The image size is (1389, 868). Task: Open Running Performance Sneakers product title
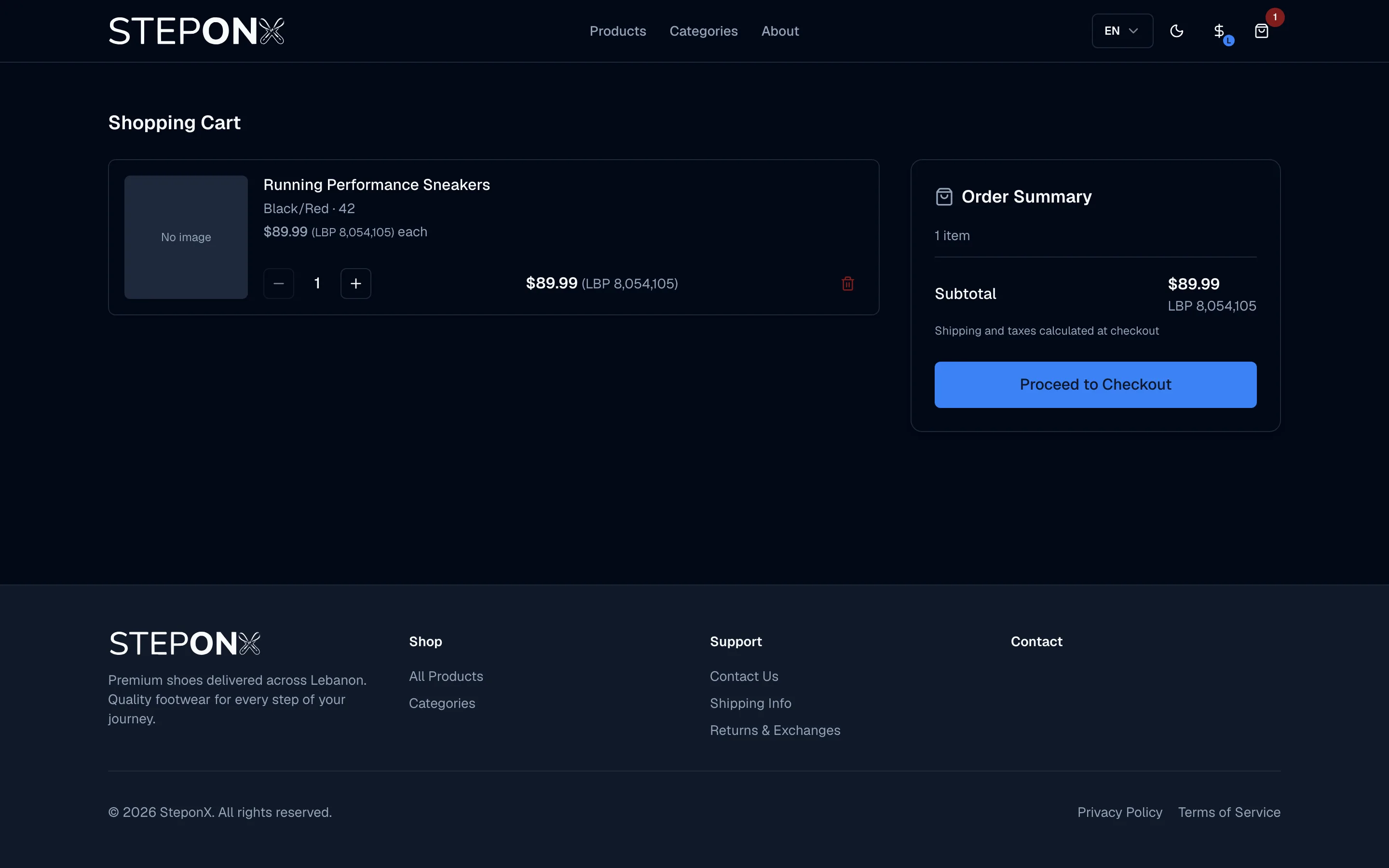tap(377, 185)
